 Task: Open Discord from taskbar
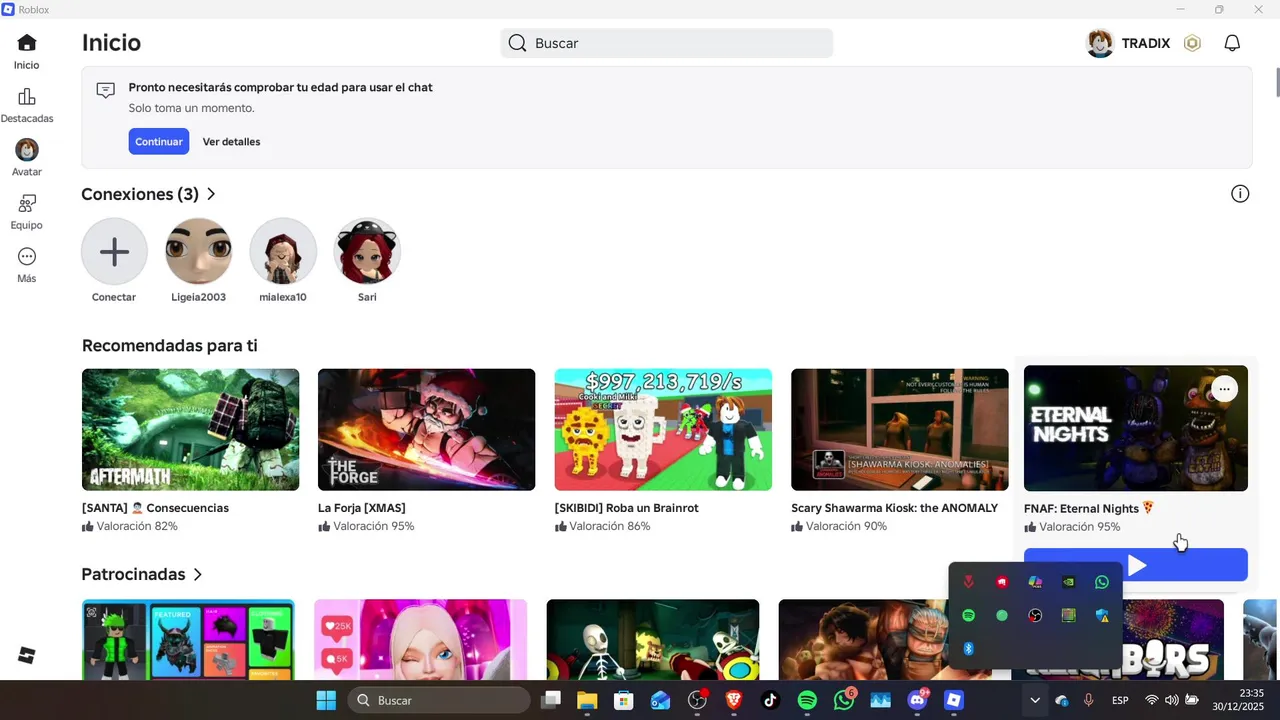(917, 700)
